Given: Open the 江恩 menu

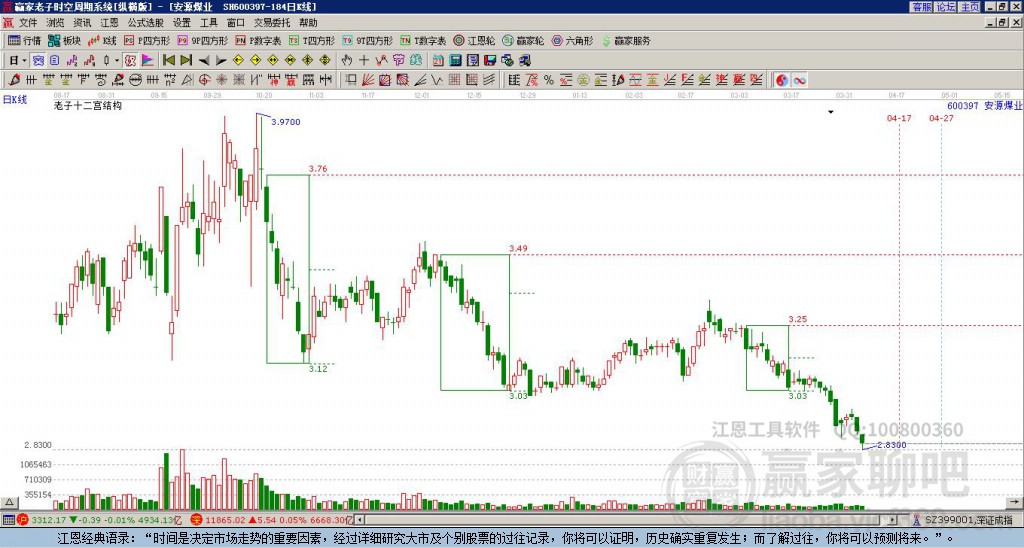Looking at the screenshot, I should pos(109,23).
